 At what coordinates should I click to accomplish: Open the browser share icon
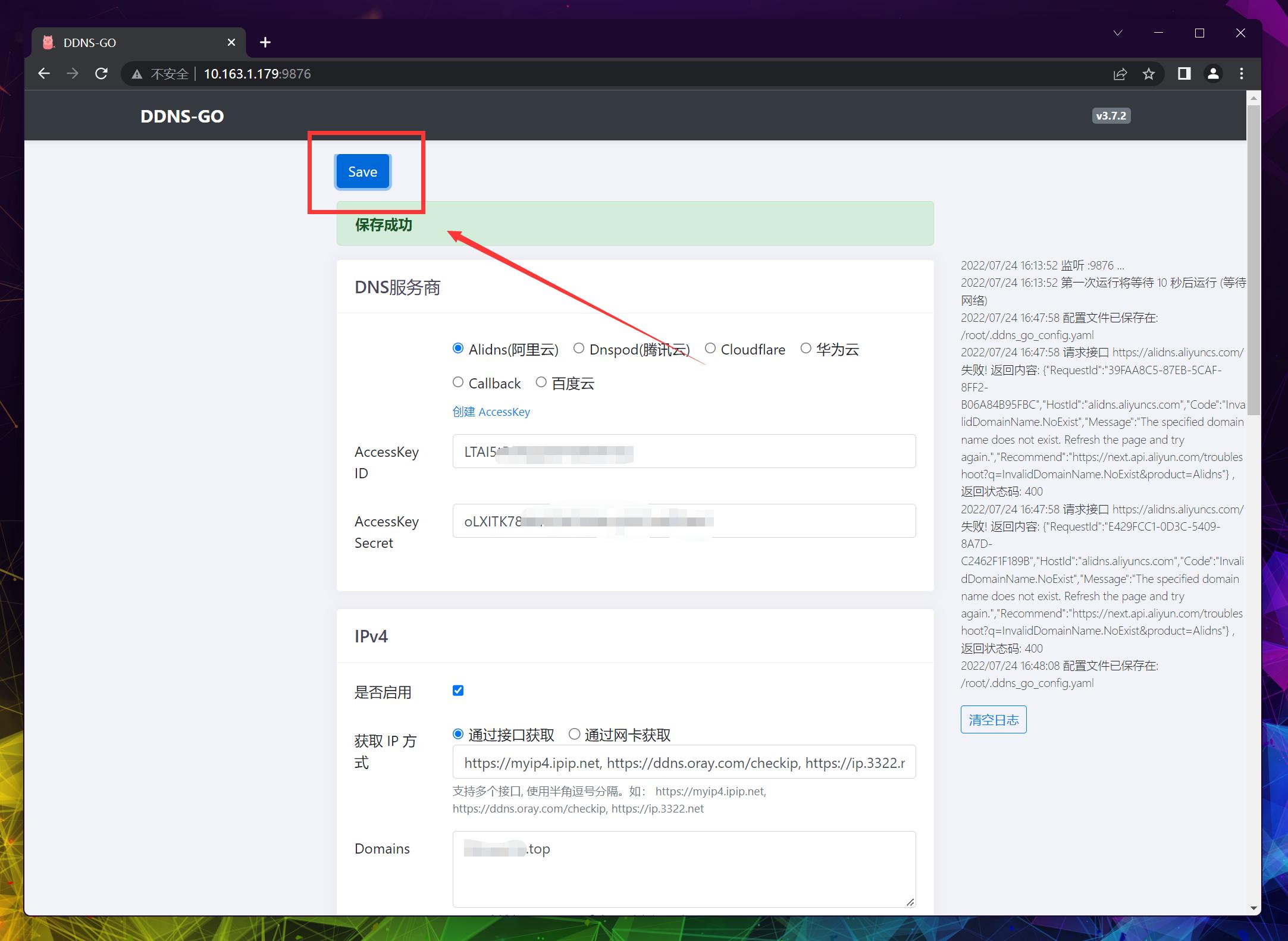pyautogui.click(x=1120, y=73)
